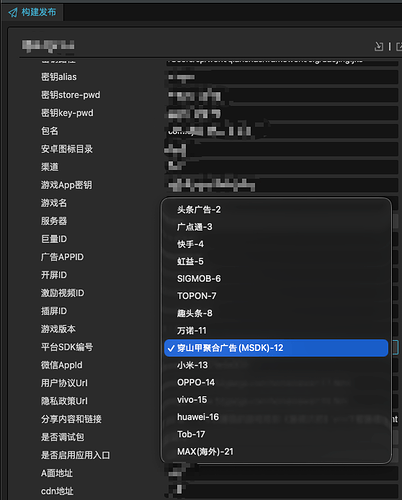Click the 微信AppId label
This screenshot has width=402, height=500.
click(62, 365)
